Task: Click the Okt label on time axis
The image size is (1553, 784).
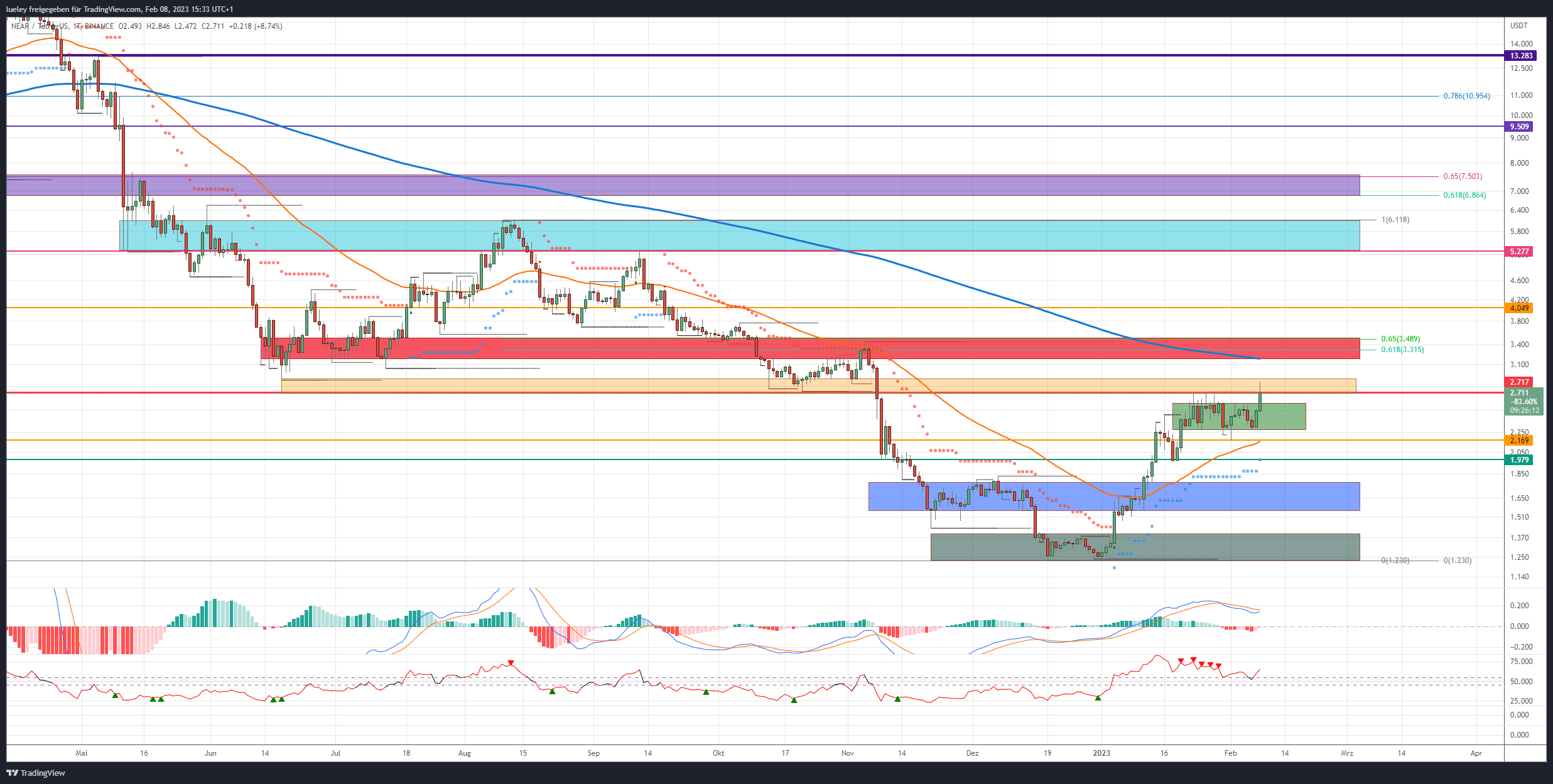Action: pos(718,753)
